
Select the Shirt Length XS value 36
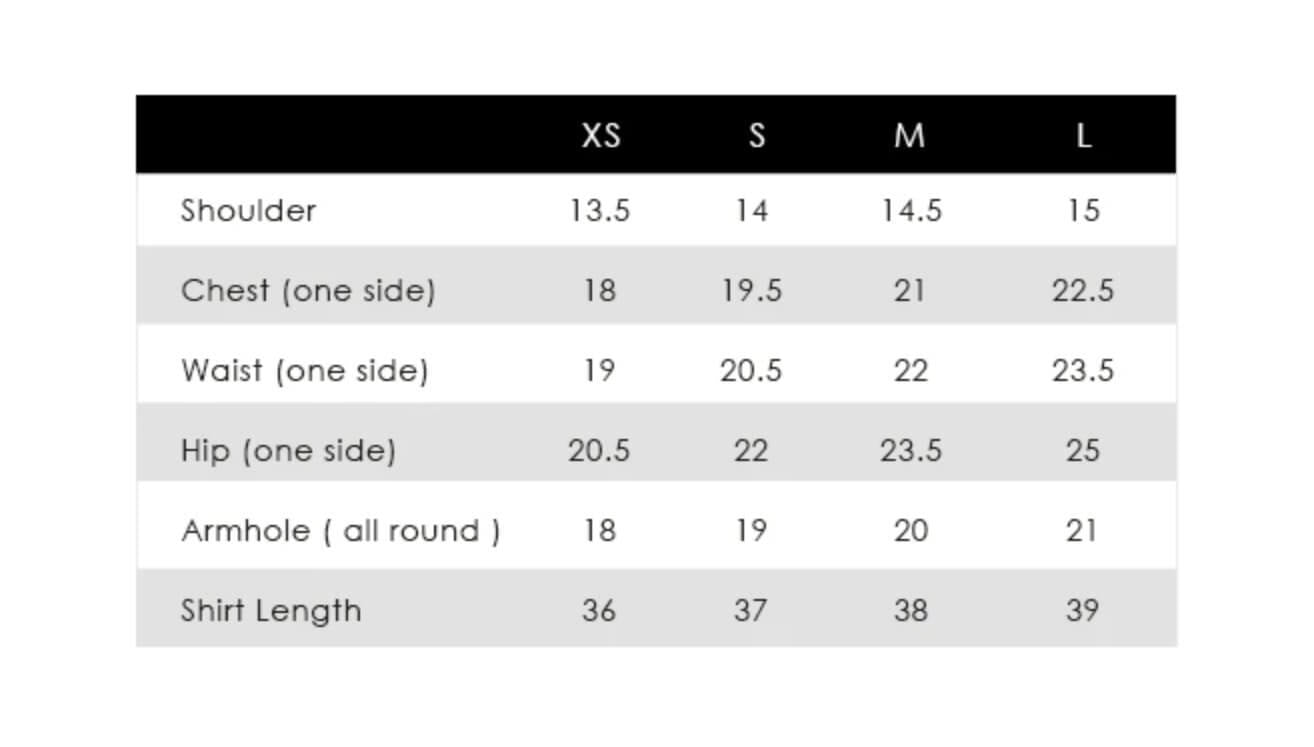(599, 610)
